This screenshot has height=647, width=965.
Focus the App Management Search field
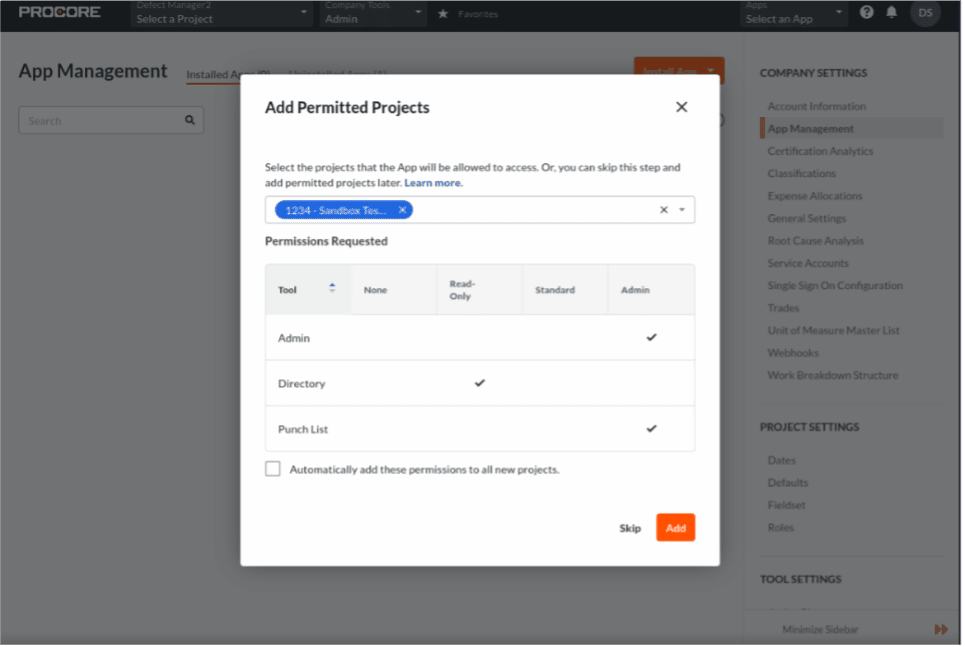click(x=111, y=121)
